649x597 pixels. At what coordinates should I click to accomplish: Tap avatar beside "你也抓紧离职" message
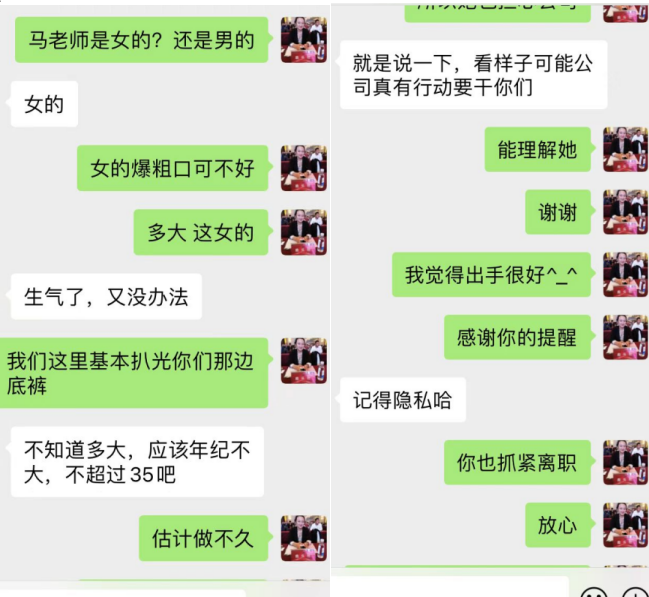[625, 462]
